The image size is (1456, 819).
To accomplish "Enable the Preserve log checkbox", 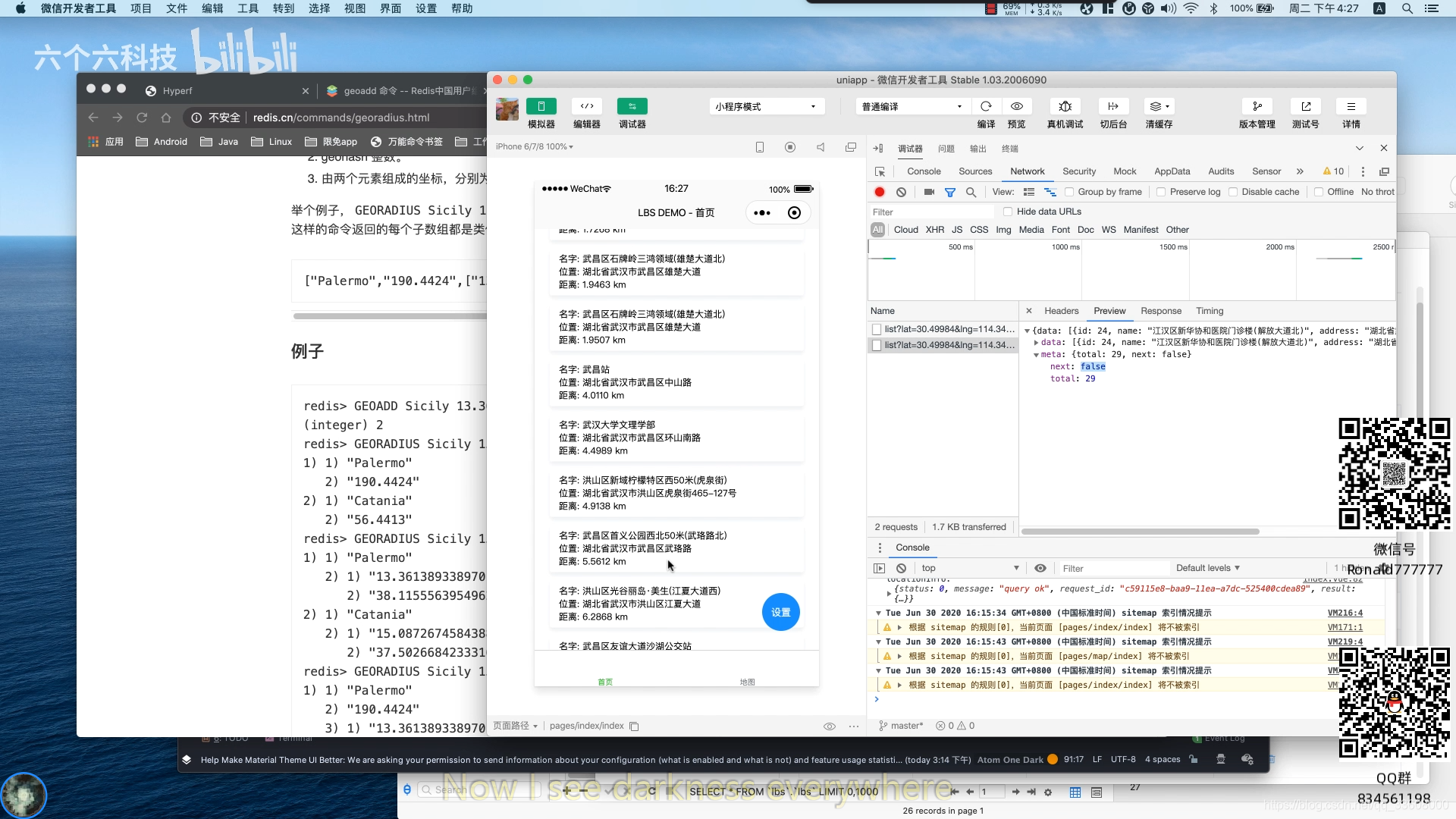I will click(1161, 193).
